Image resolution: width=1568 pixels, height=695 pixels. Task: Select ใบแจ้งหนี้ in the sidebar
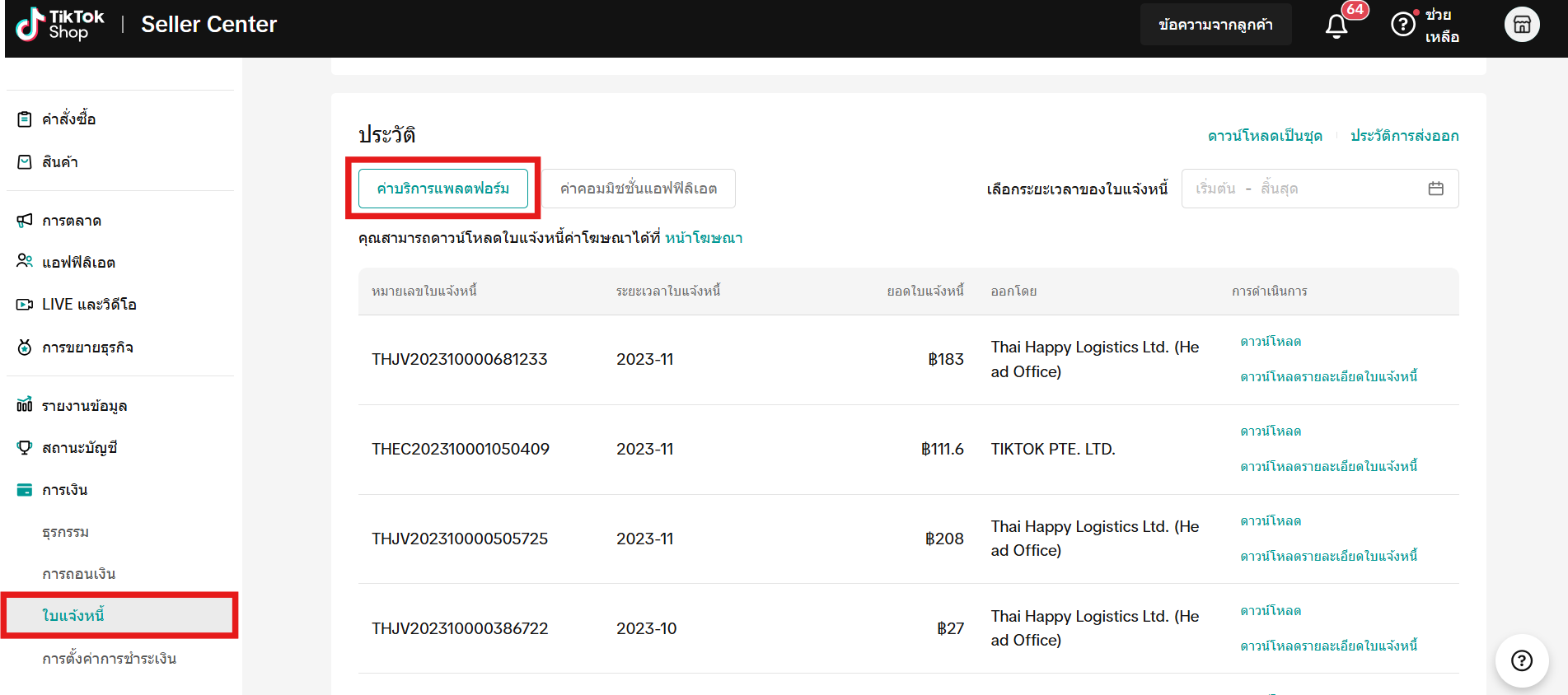[73, 615]
